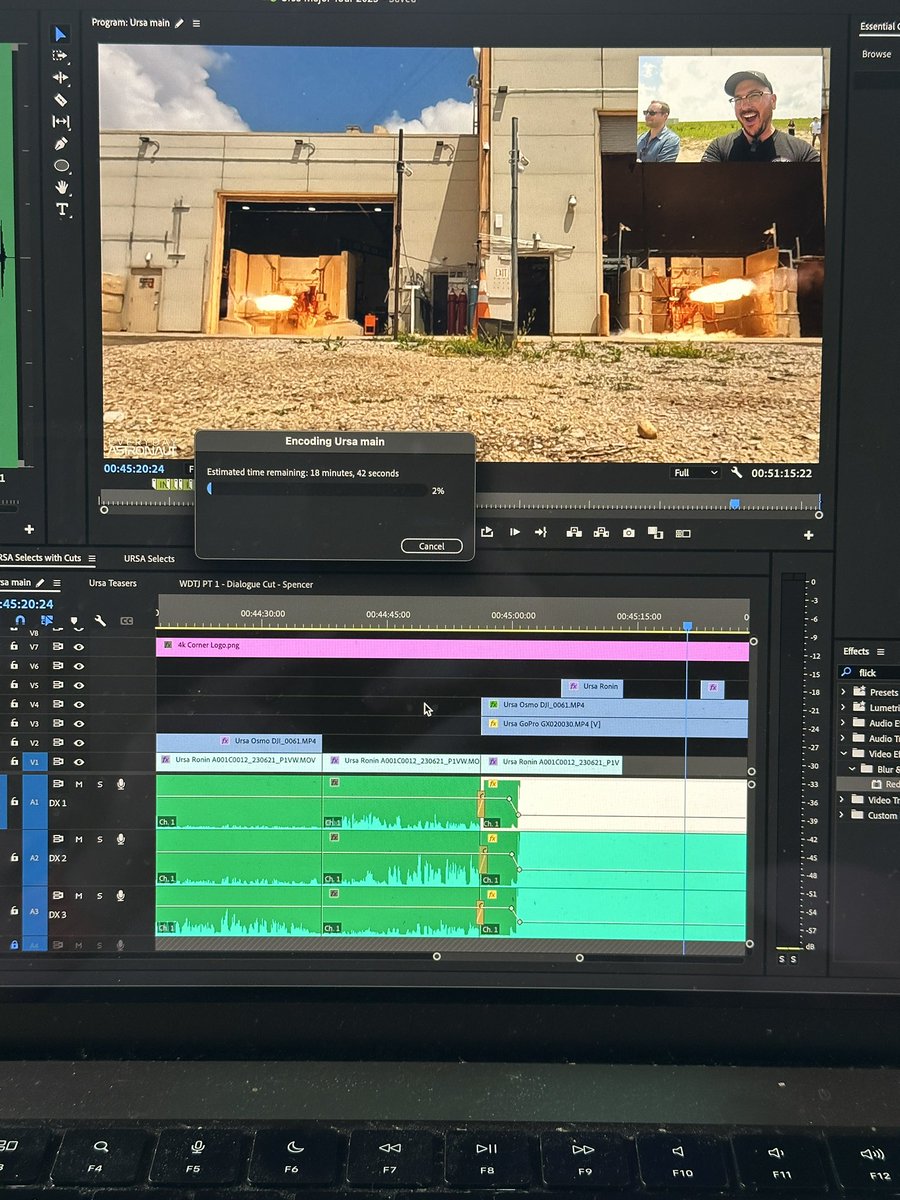Select the Razor tool
The image size is (900, 1200).
click(60, 100)
